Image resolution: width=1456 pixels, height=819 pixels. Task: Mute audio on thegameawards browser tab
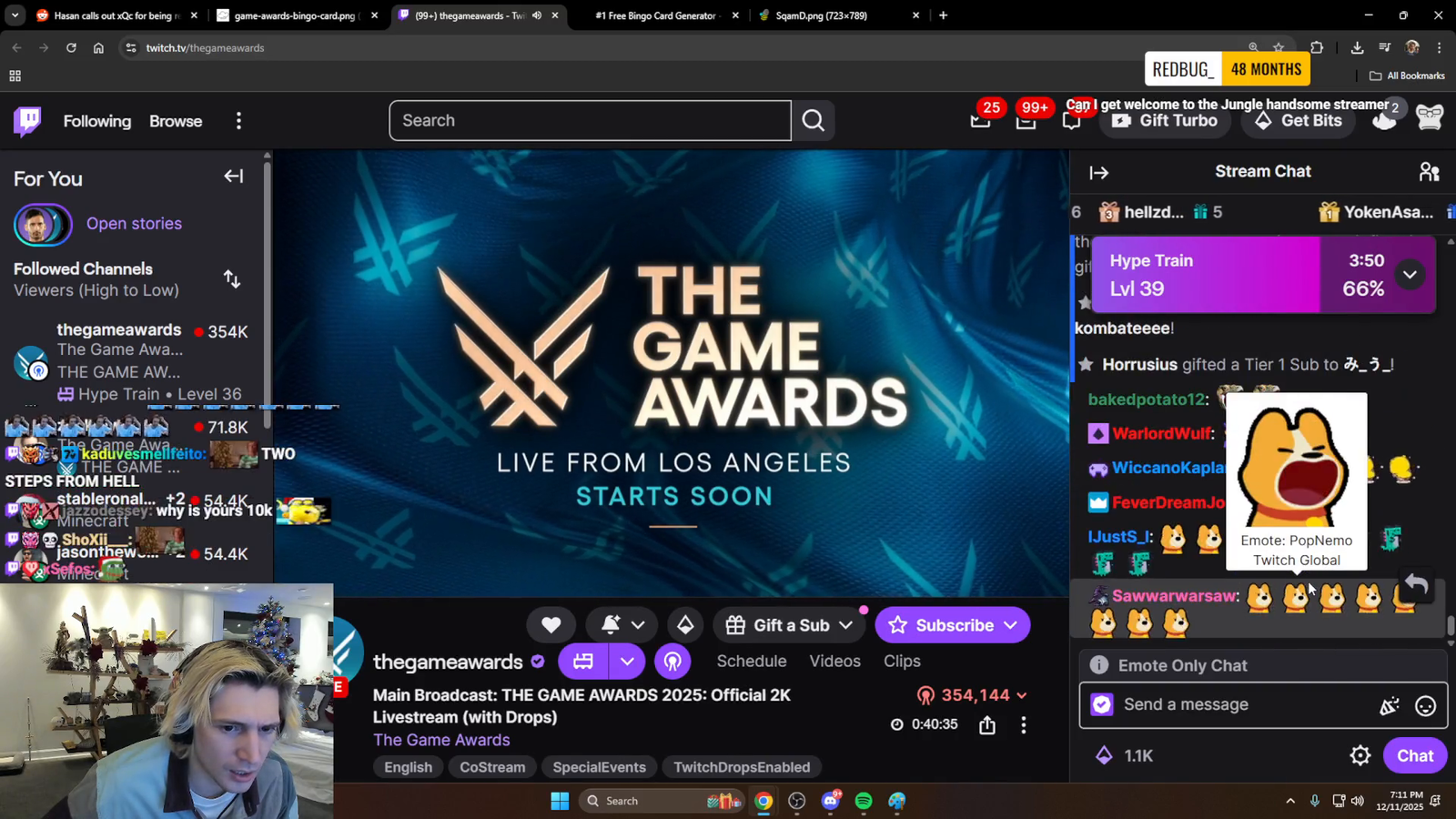(536, 15)
